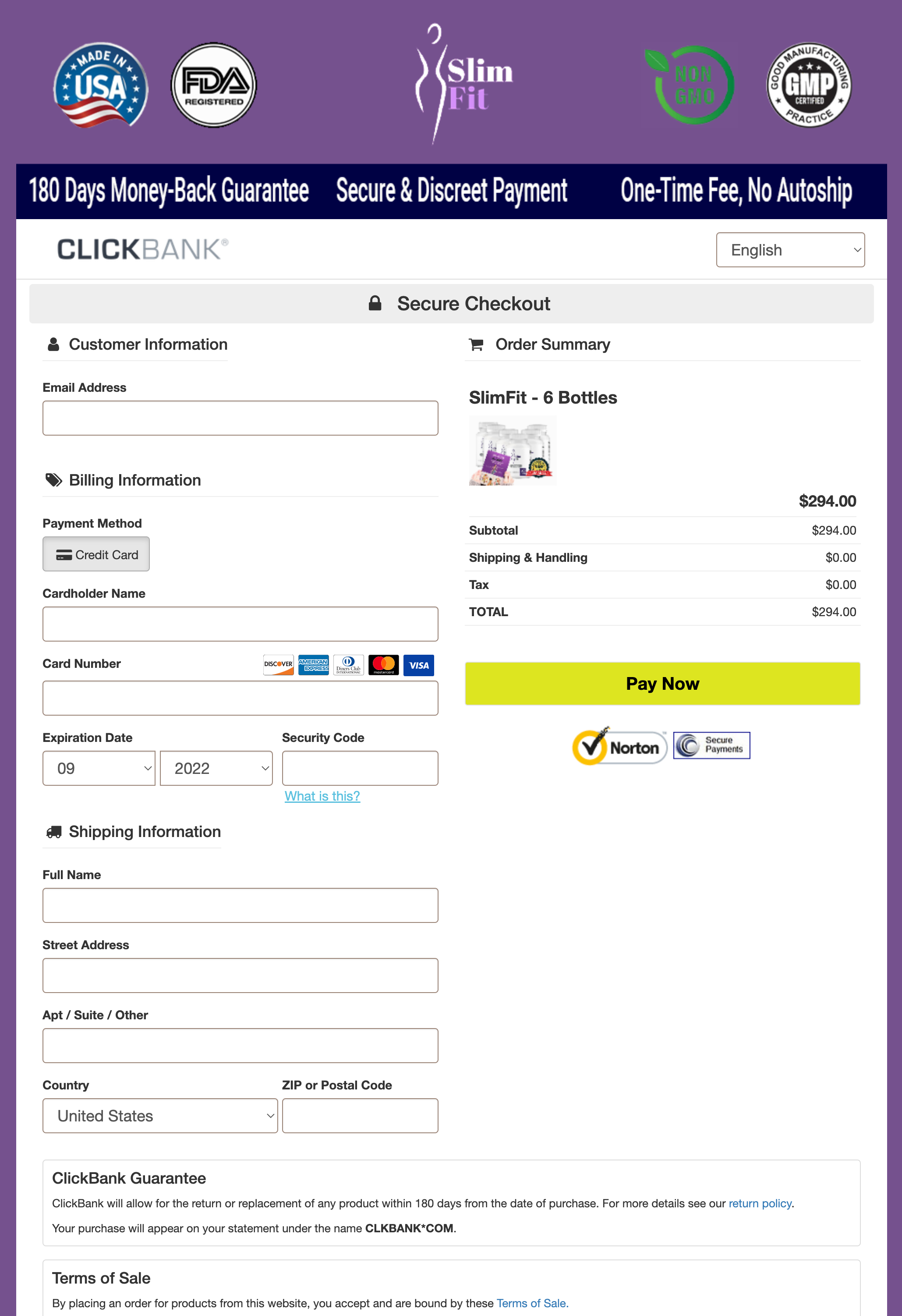Expand the expiration year dropdown
The height and width of the screenshot is (1316, 902).
pyautogui.click(x=216, y=768)
